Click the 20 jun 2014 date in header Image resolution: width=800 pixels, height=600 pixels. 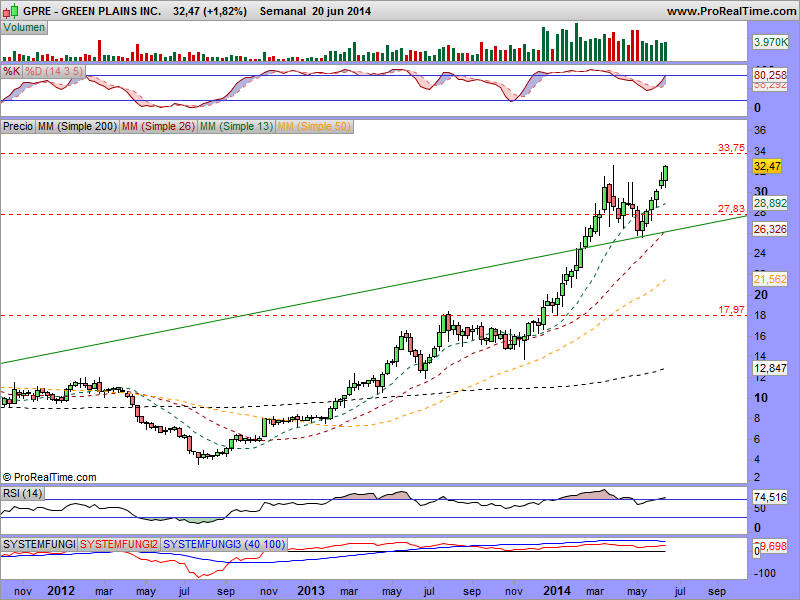tap(341, 11)
